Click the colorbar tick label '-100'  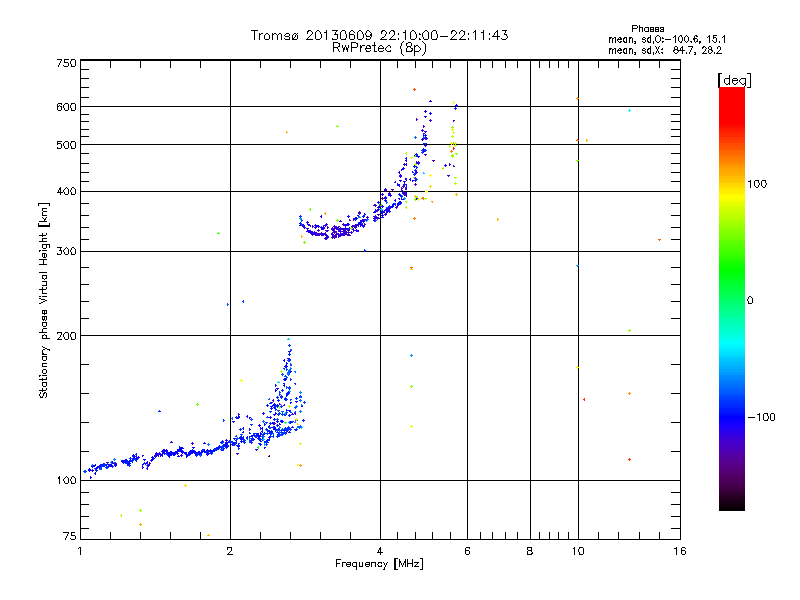761,417
